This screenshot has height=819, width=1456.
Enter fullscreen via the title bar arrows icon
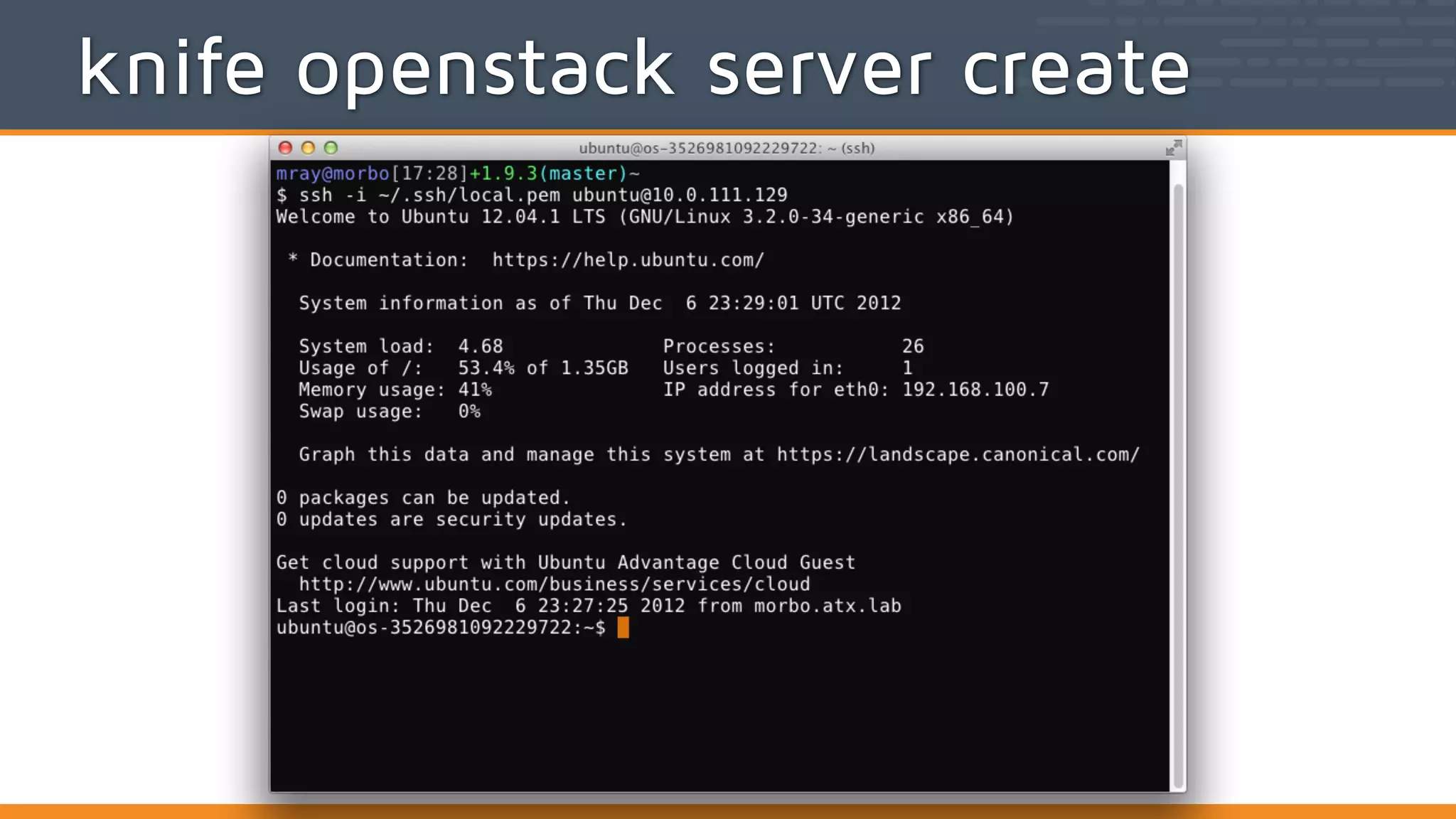[x=1174, y=148]
